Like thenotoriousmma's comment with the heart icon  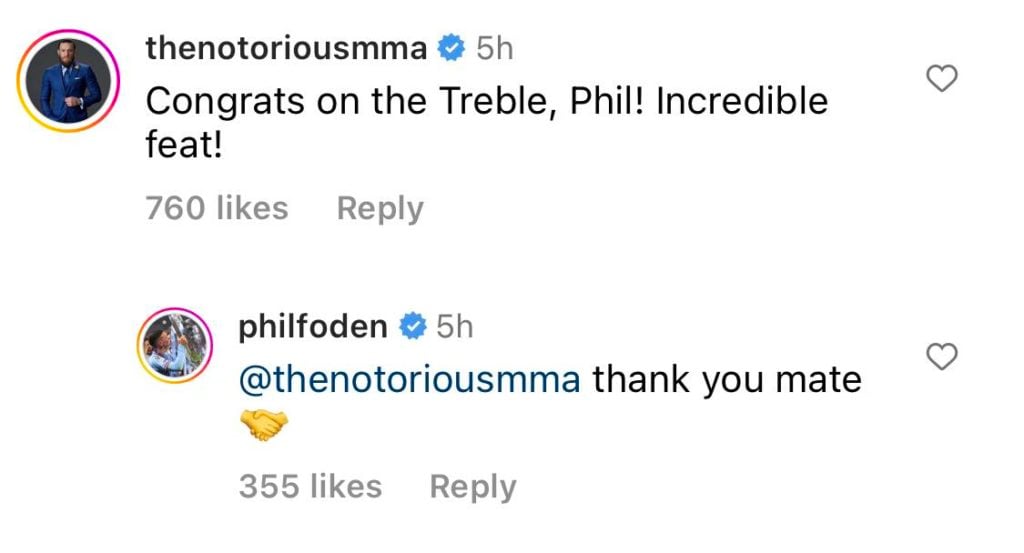(x=942, y=78)
